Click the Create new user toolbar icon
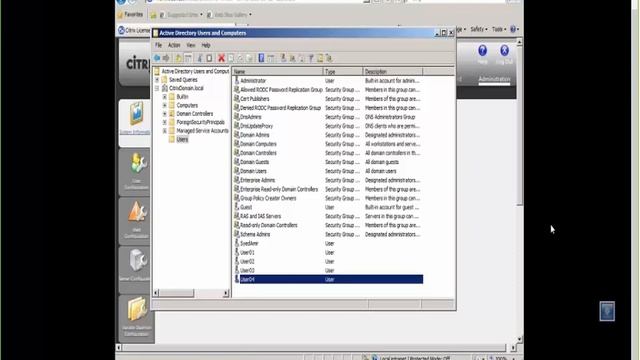Image resolution: width=640 pixels, height=360 pixels. [x=283, y=58]
